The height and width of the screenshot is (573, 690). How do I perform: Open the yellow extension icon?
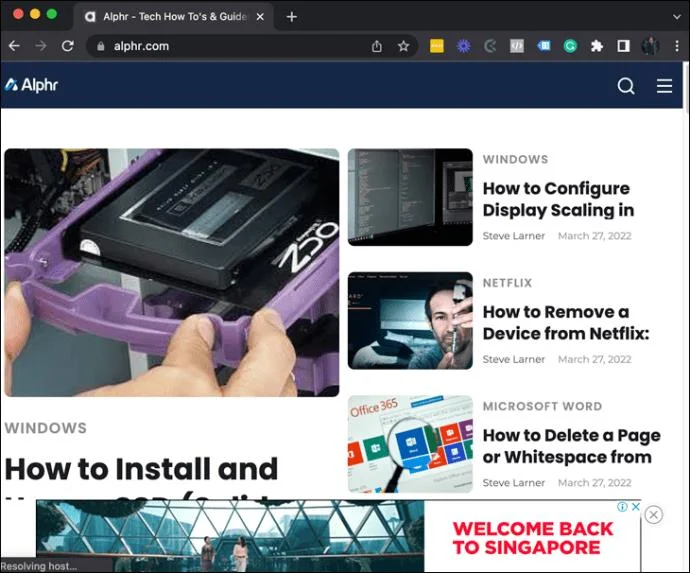pos(437,46)
